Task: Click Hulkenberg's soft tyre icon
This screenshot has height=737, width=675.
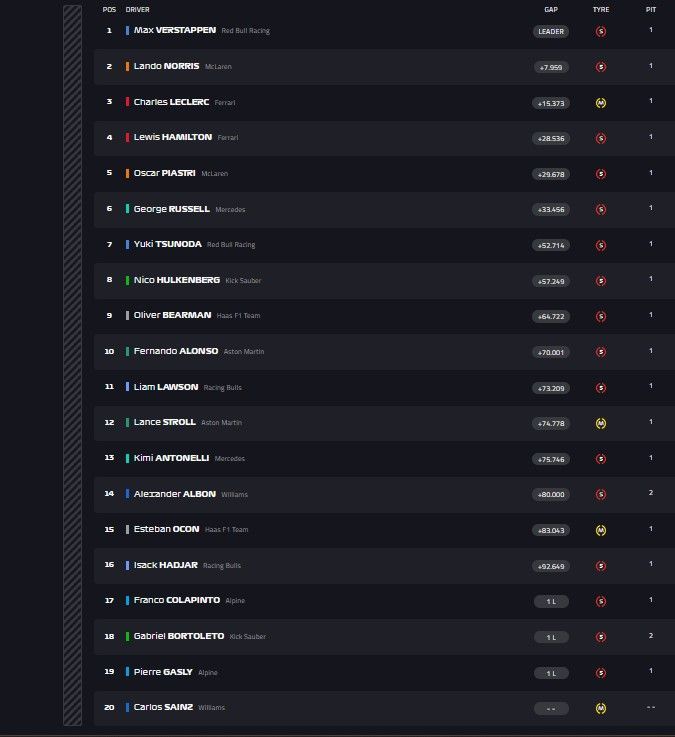Action: pos(600,281)
